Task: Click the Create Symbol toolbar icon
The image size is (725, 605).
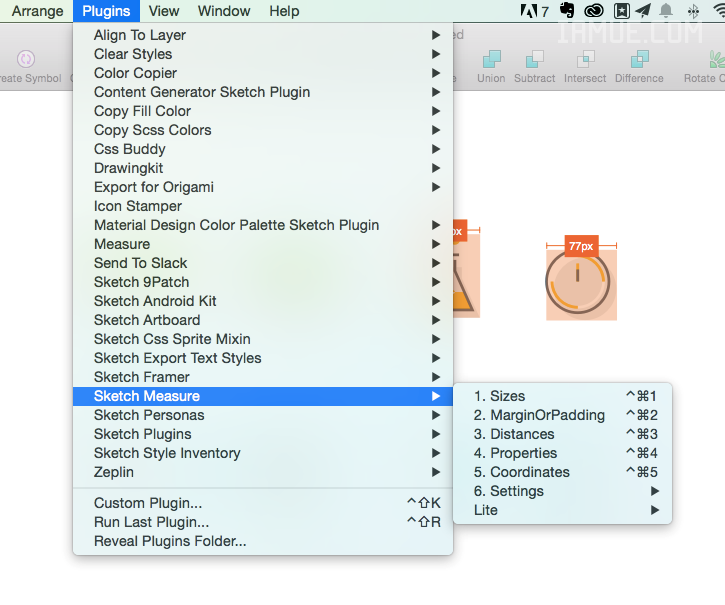Action: click(x=26, y=59)
